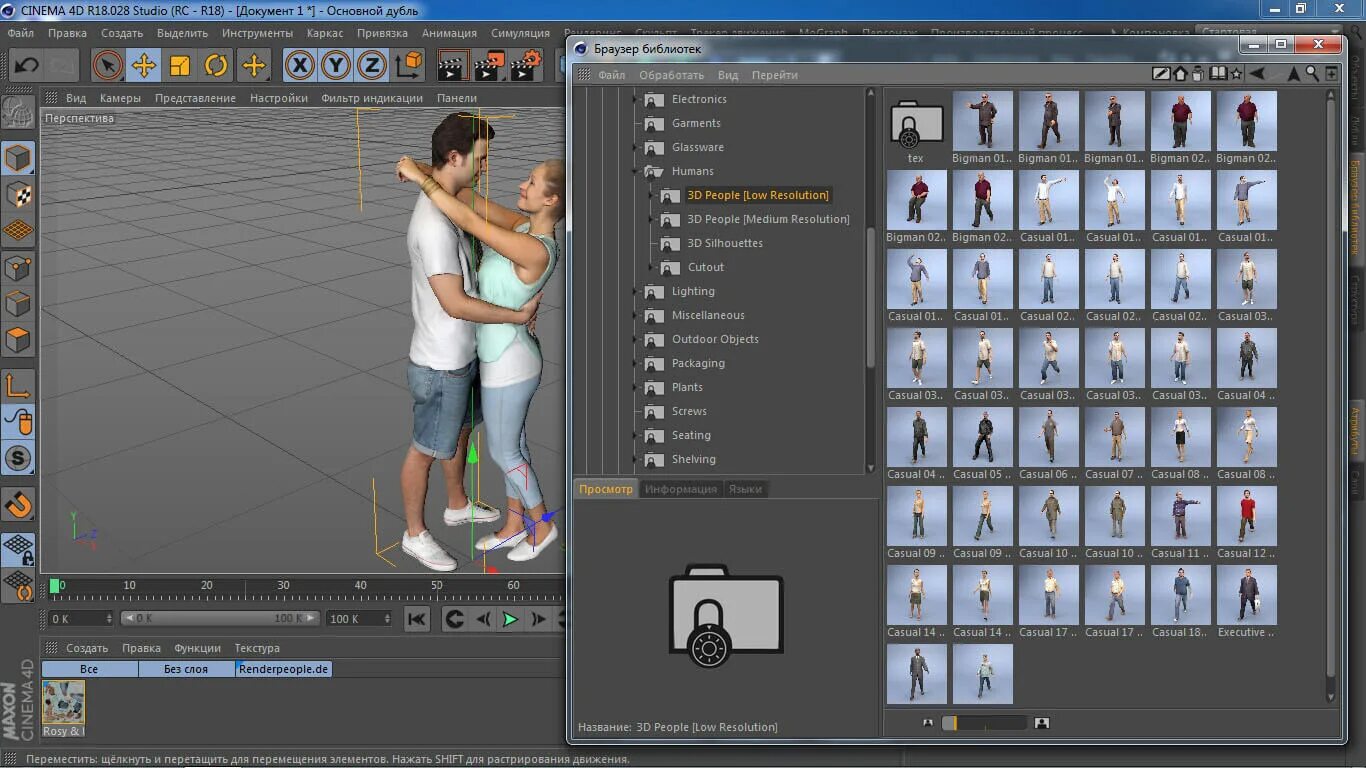Expand the 3D People [Medium Resolution] node
Screen dimensions: 1366x768
tap(651, 219)
